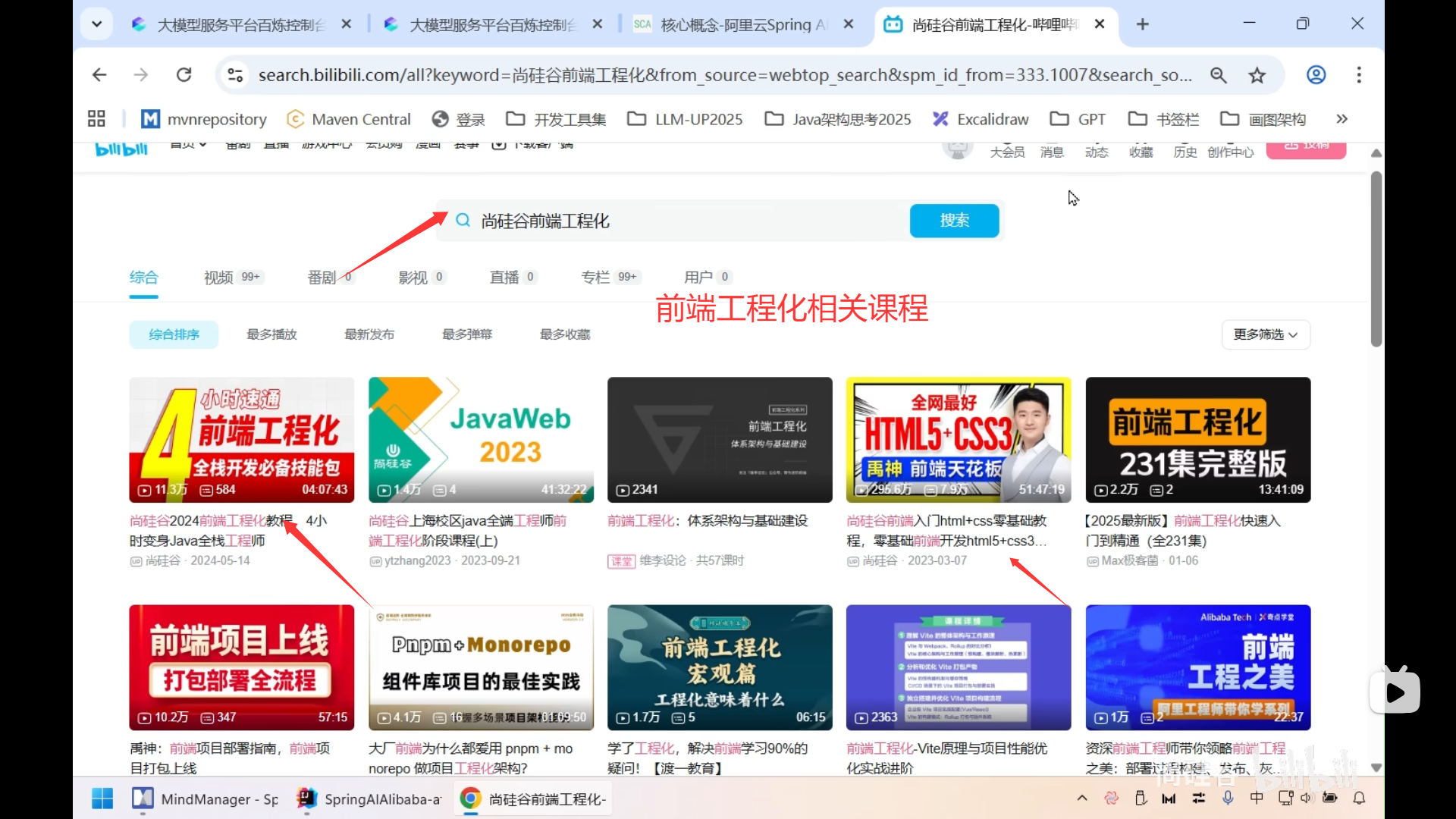Image resolution: width=1456 pixels, height=819 pixels.
Task: Open the Pnpm + Monorepo video thumbnail
Action: 481,667
